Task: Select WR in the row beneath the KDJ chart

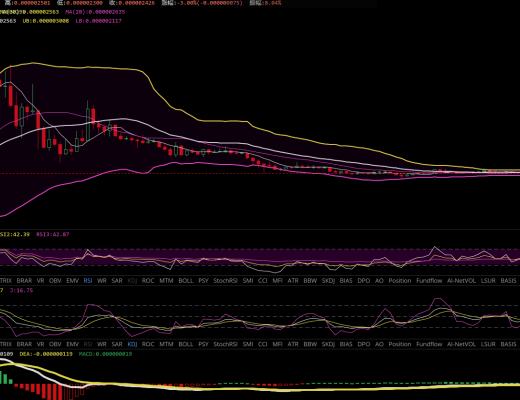Action: pyautogui.click(x=102, y=344)
